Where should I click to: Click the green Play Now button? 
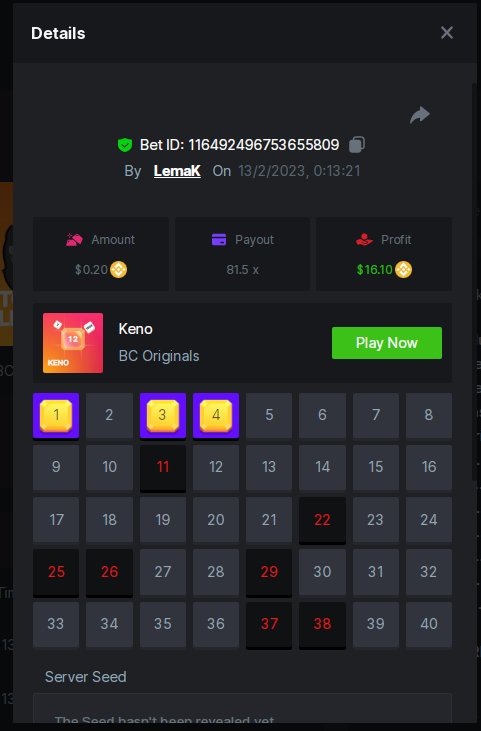pos(387,343)
